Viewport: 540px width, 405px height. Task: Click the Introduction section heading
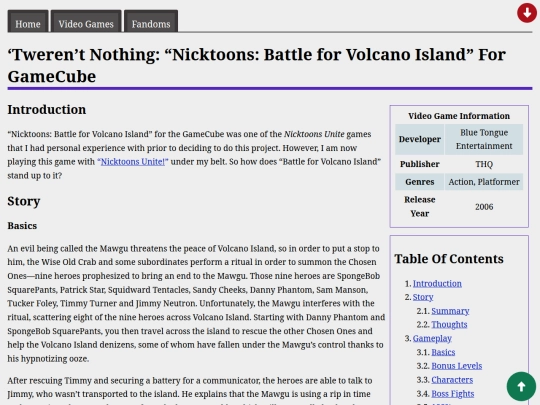47,110
